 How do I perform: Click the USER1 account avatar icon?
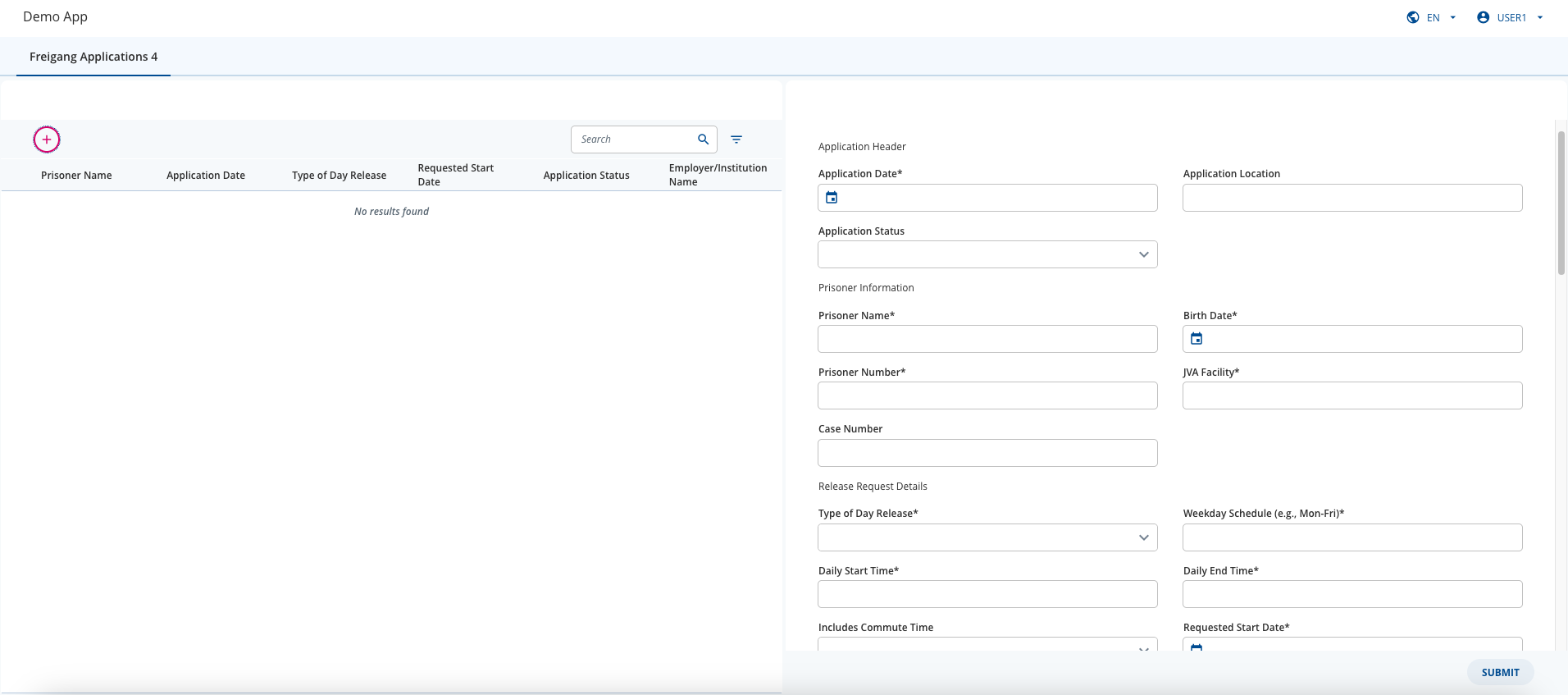(1483, 17)
